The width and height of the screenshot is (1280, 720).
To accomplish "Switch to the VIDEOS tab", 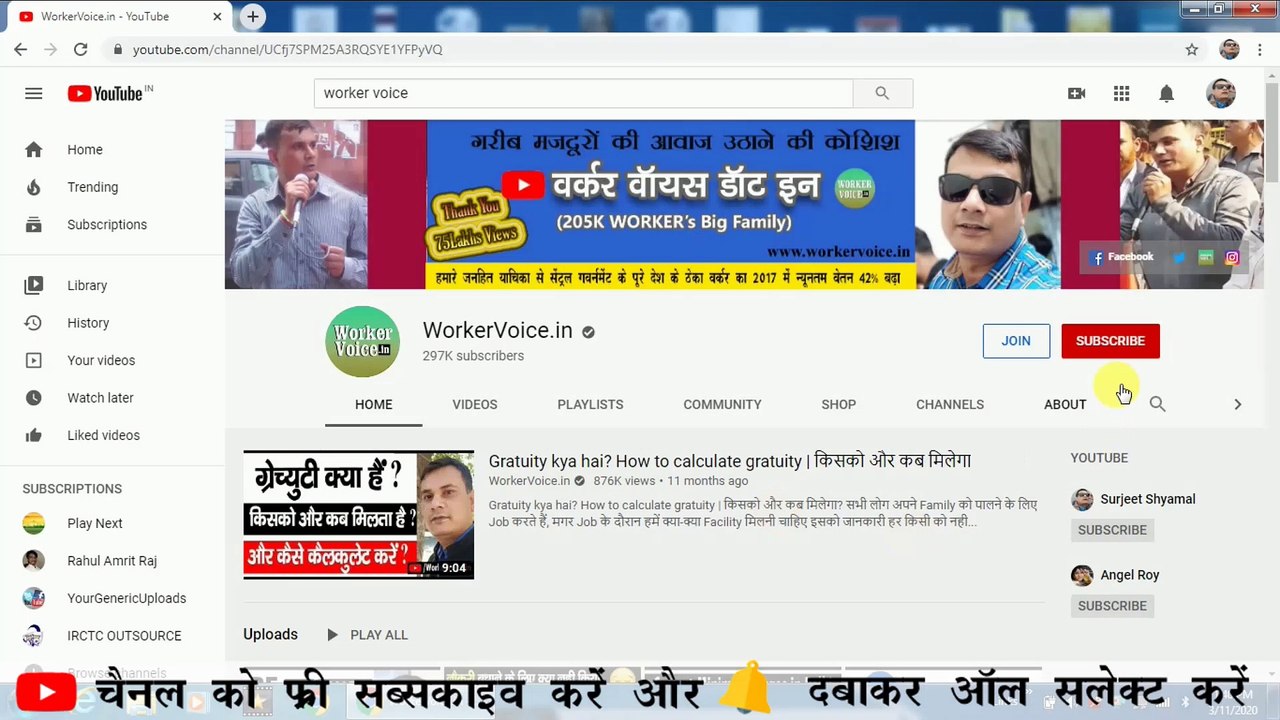I will (x=475, y=404).
